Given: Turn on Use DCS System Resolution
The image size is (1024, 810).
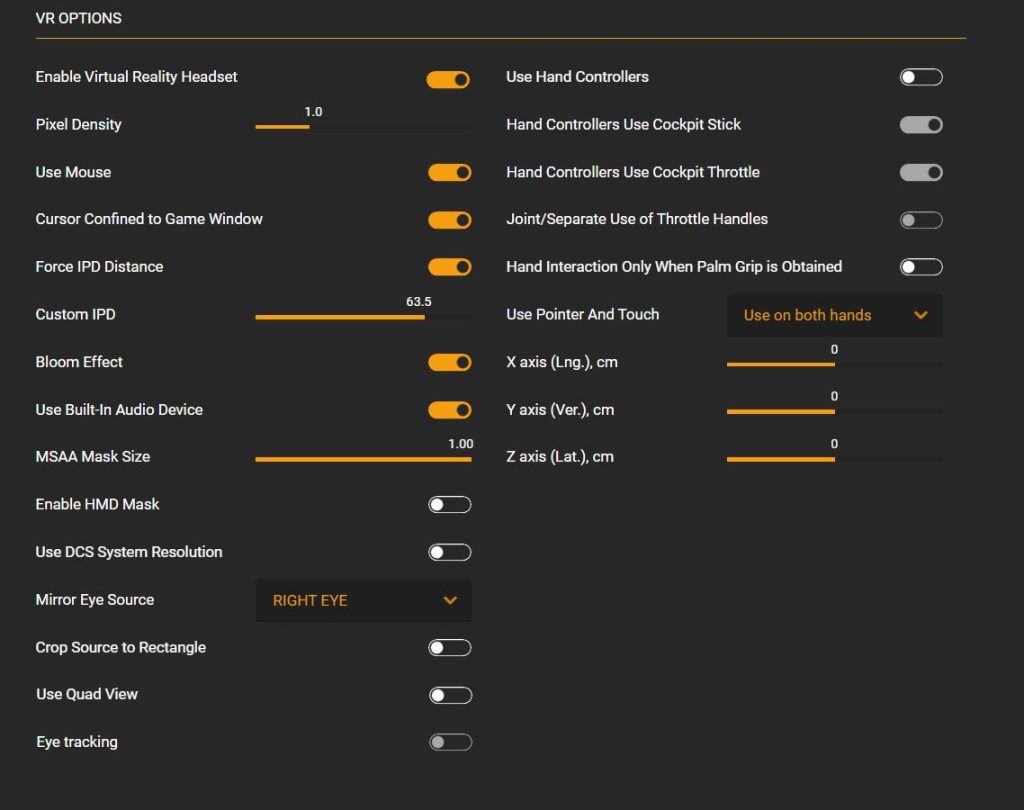Looking at the screenshot, I should coord(449,552).
